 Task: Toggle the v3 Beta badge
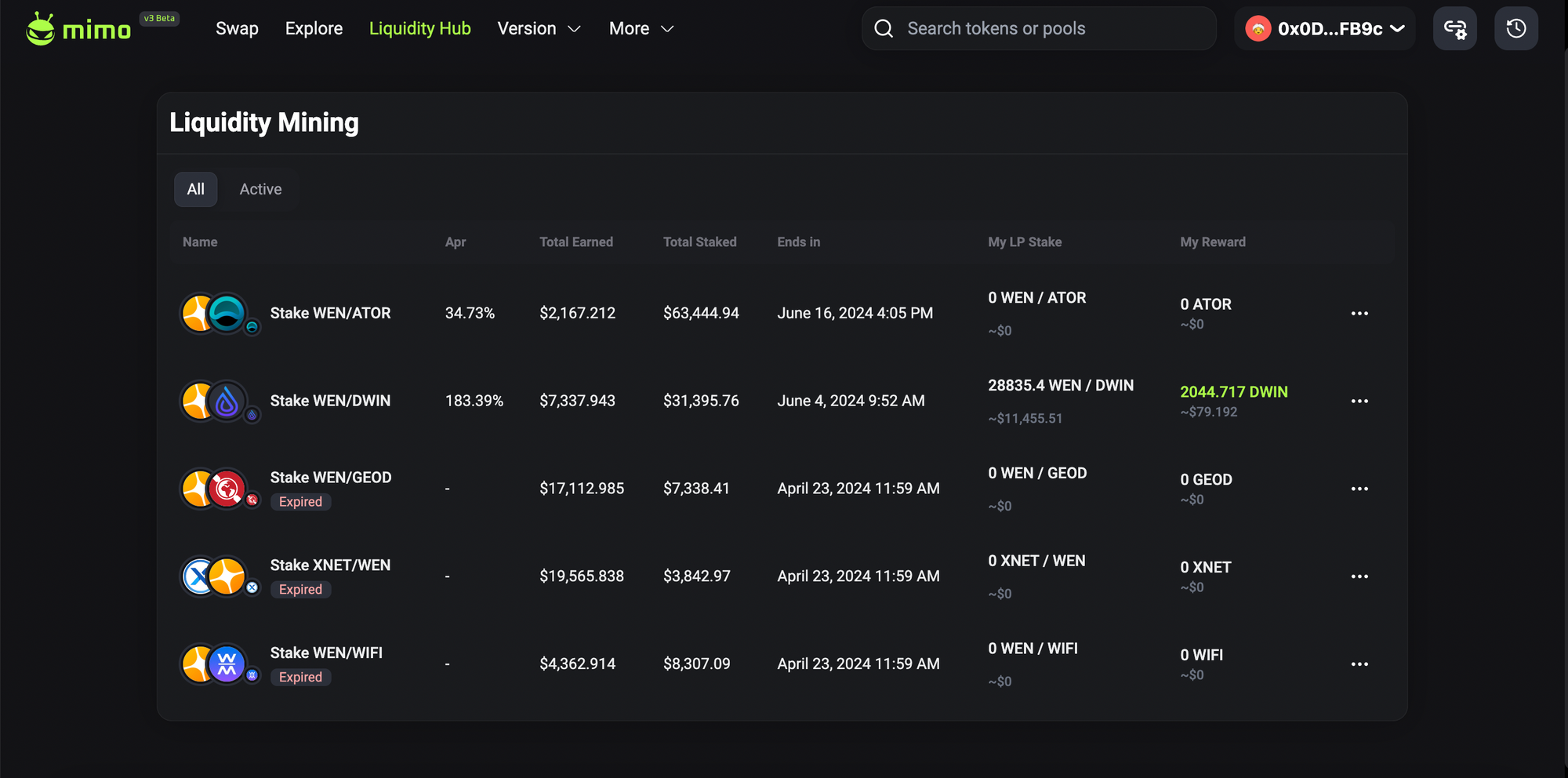coord(158,18)
